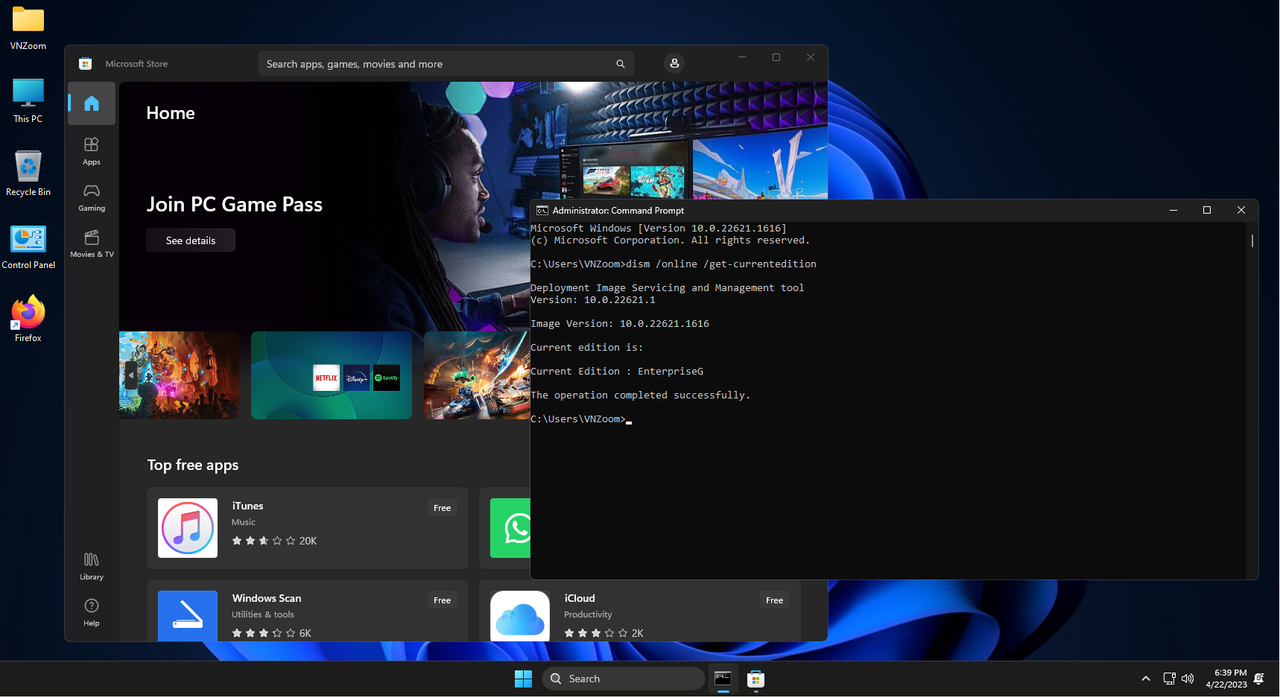Viewport: 1280px width, 697px height.
Task: Click The operation completed successfully line
Action: [x=640, y=395]
